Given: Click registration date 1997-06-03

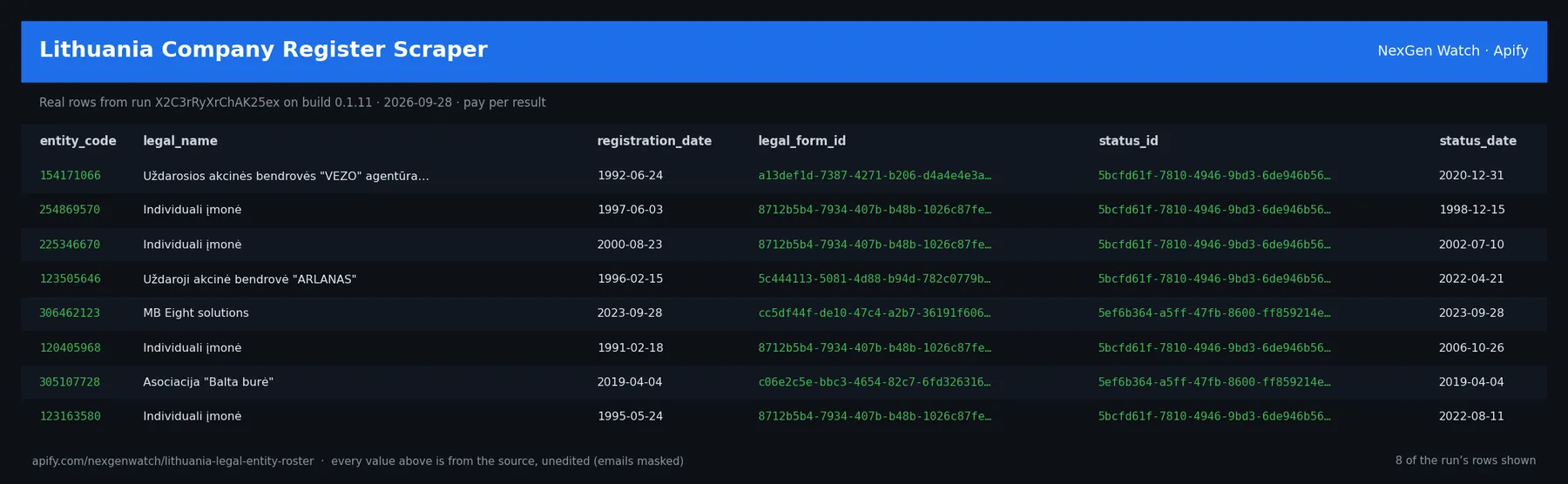Looking at the screenshot, I should pyautogui.click(x=630, y=210).
